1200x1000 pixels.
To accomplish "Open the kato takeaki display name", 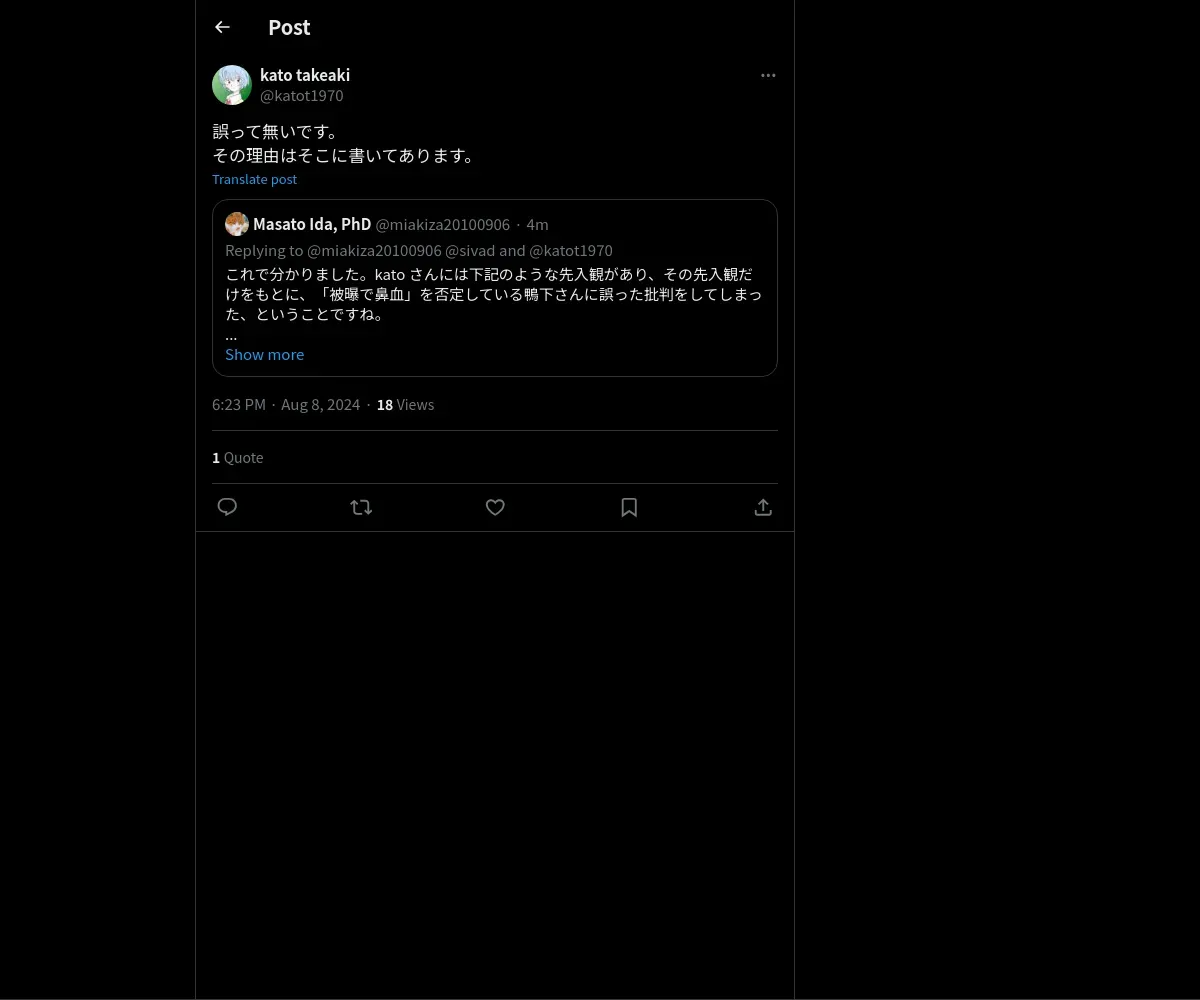I will [305, 75].
